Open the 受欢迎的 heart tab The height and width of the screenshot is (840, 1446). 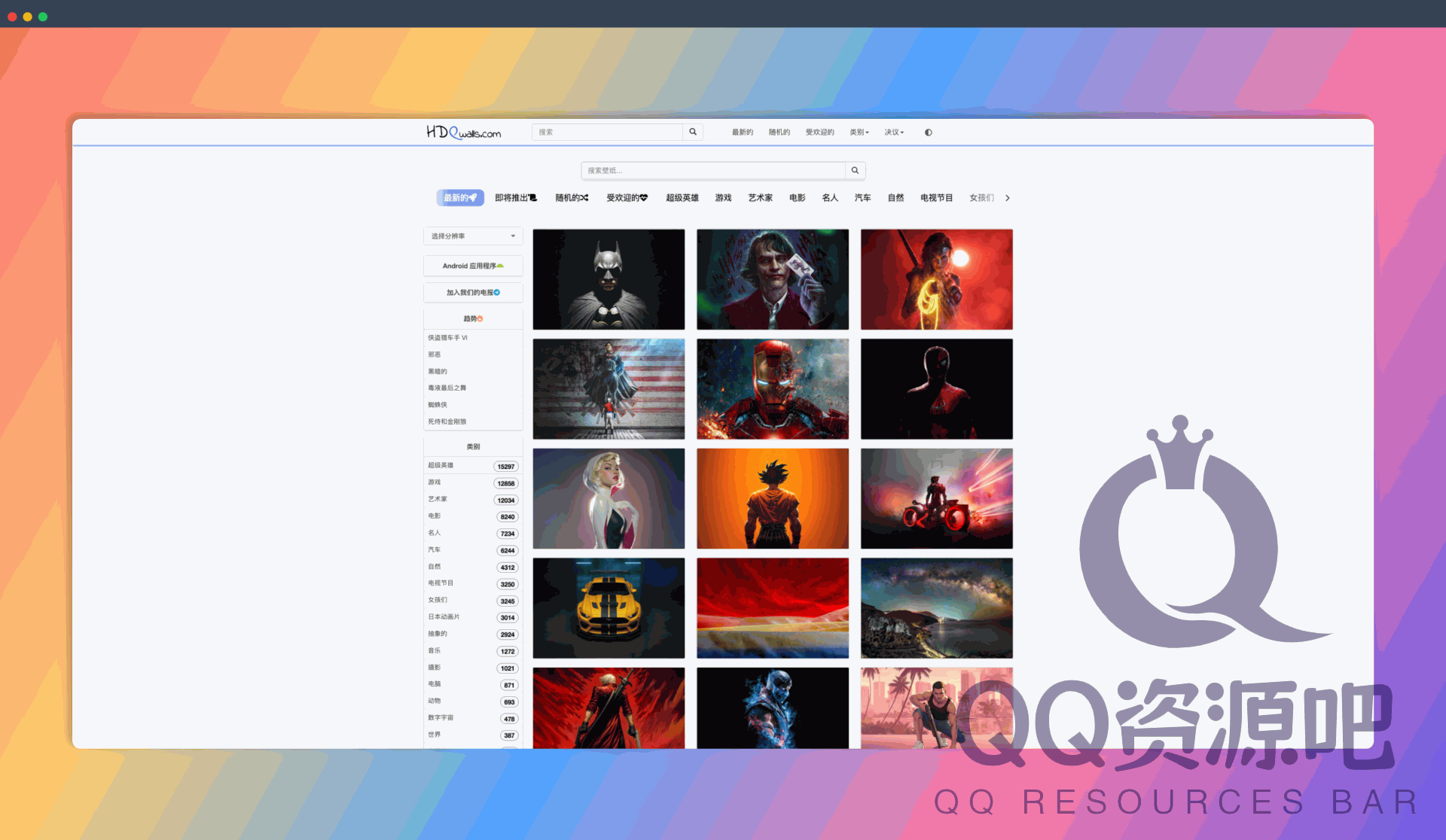click(x=627, y=198)
